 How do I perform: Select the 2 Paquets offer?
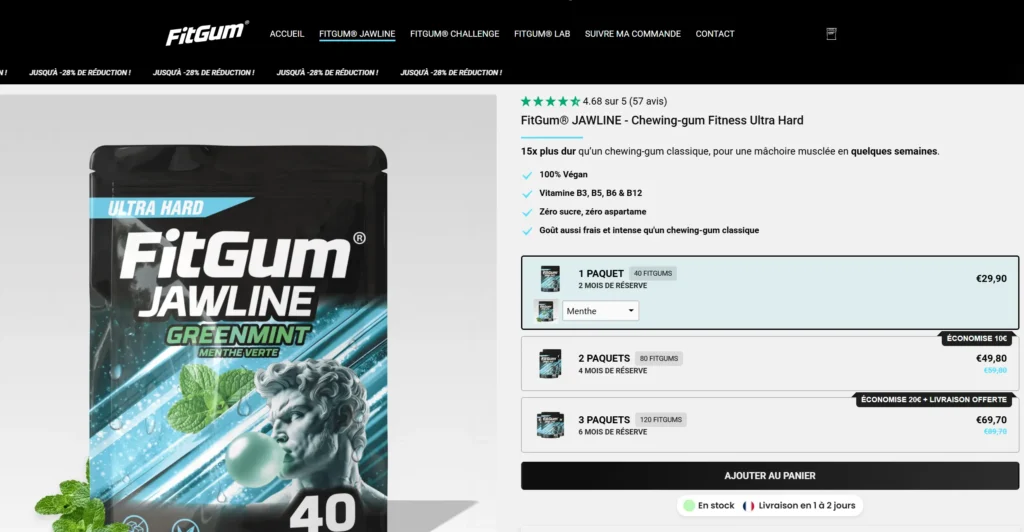coord(769,364)
